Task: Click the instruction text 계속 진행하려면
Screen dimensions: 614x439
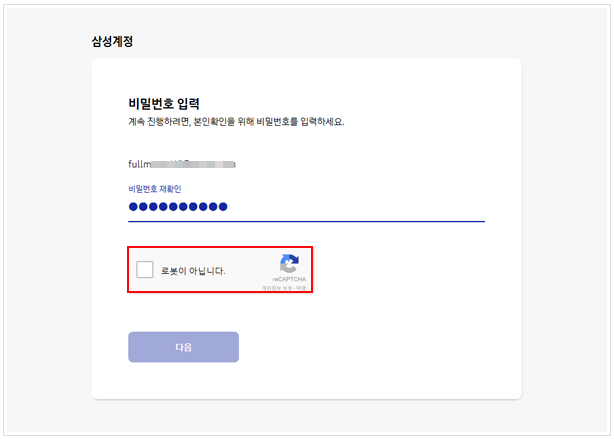Action: pos(160,122)
